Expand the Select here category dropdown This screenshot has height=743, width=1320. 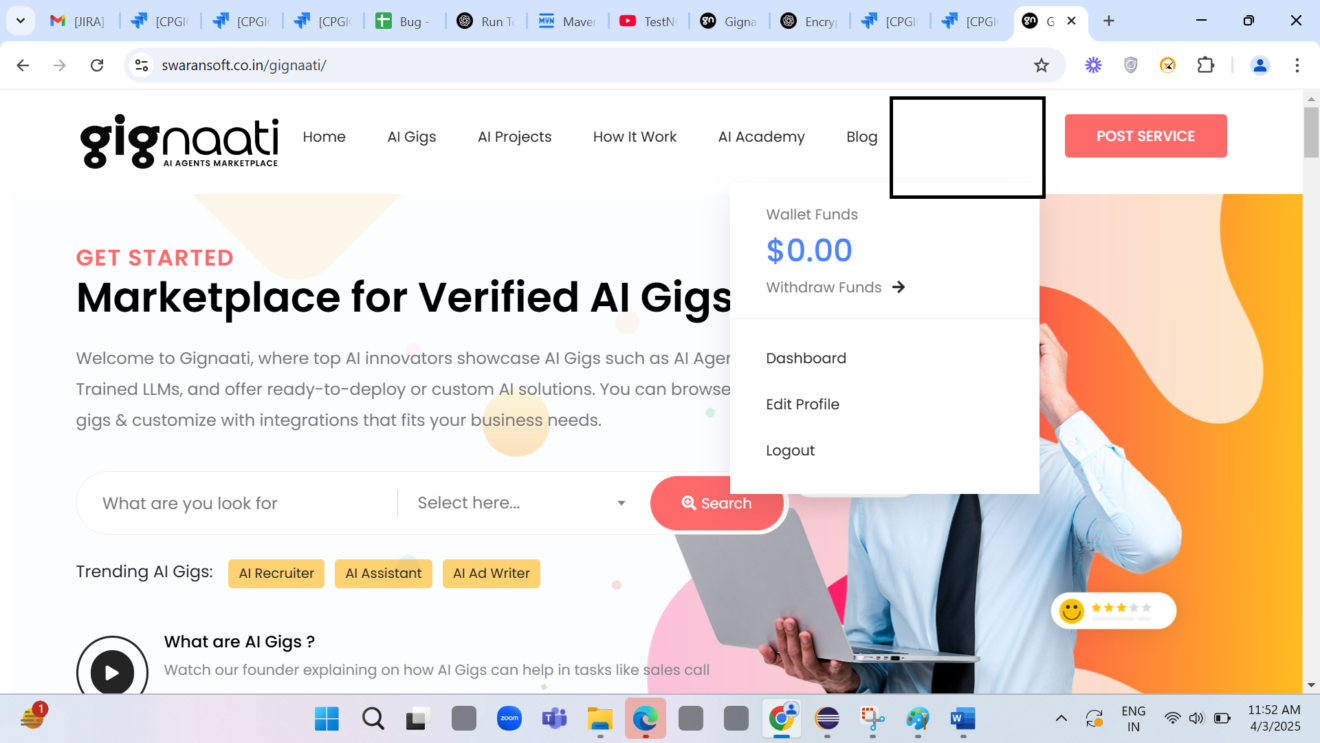[522, 503]
